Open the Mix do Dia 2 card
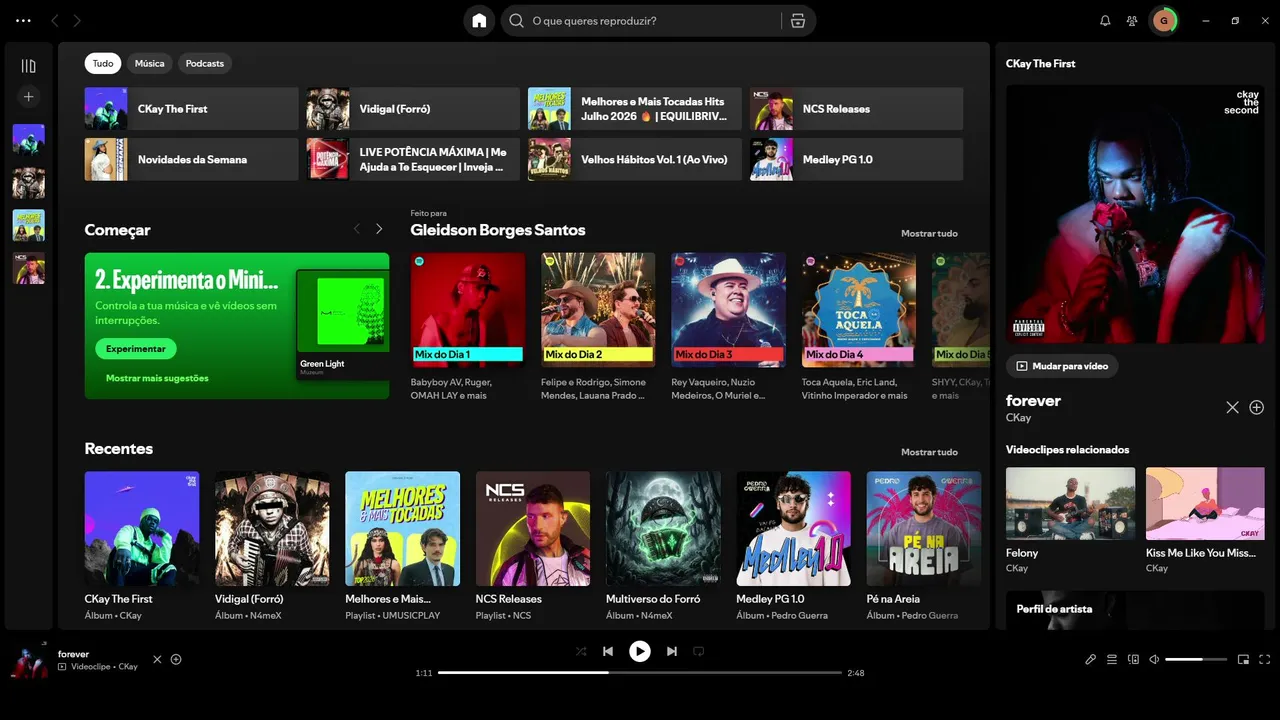 click(x=598, y=327)
